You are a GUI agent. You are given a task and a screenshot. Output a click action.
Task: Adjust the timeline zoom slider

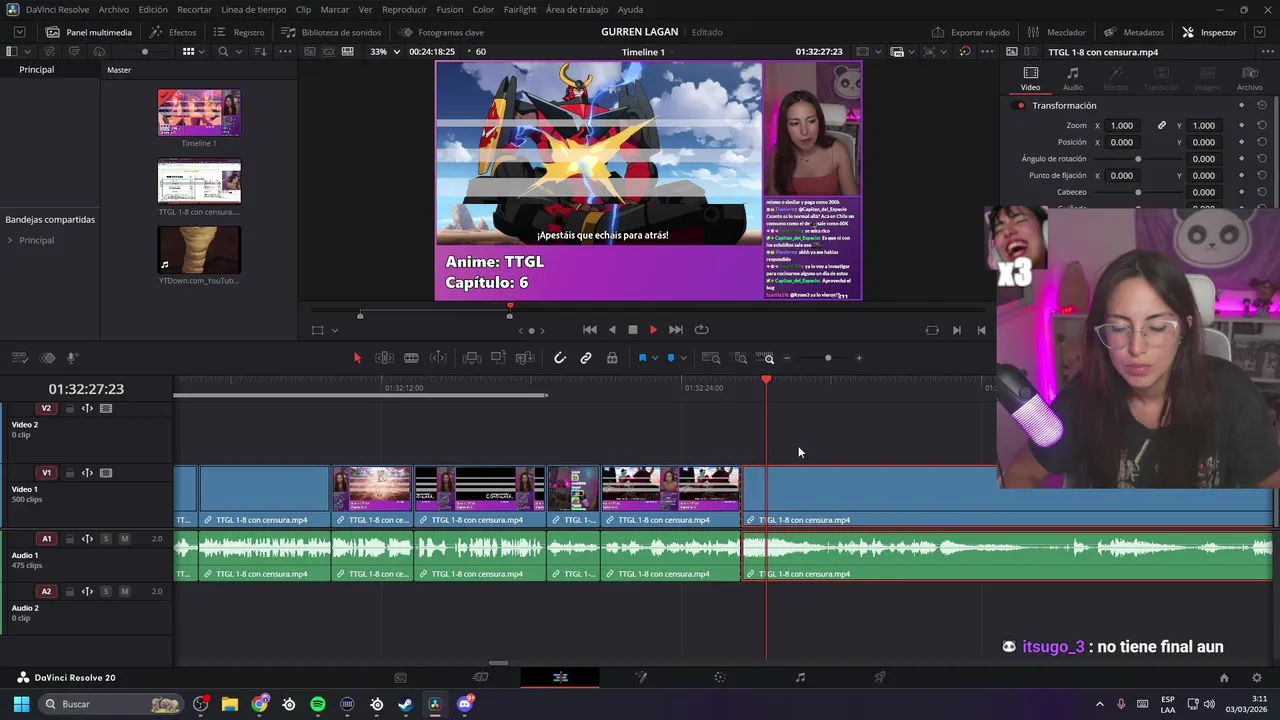pyautogui.click(x=828, y=358)
